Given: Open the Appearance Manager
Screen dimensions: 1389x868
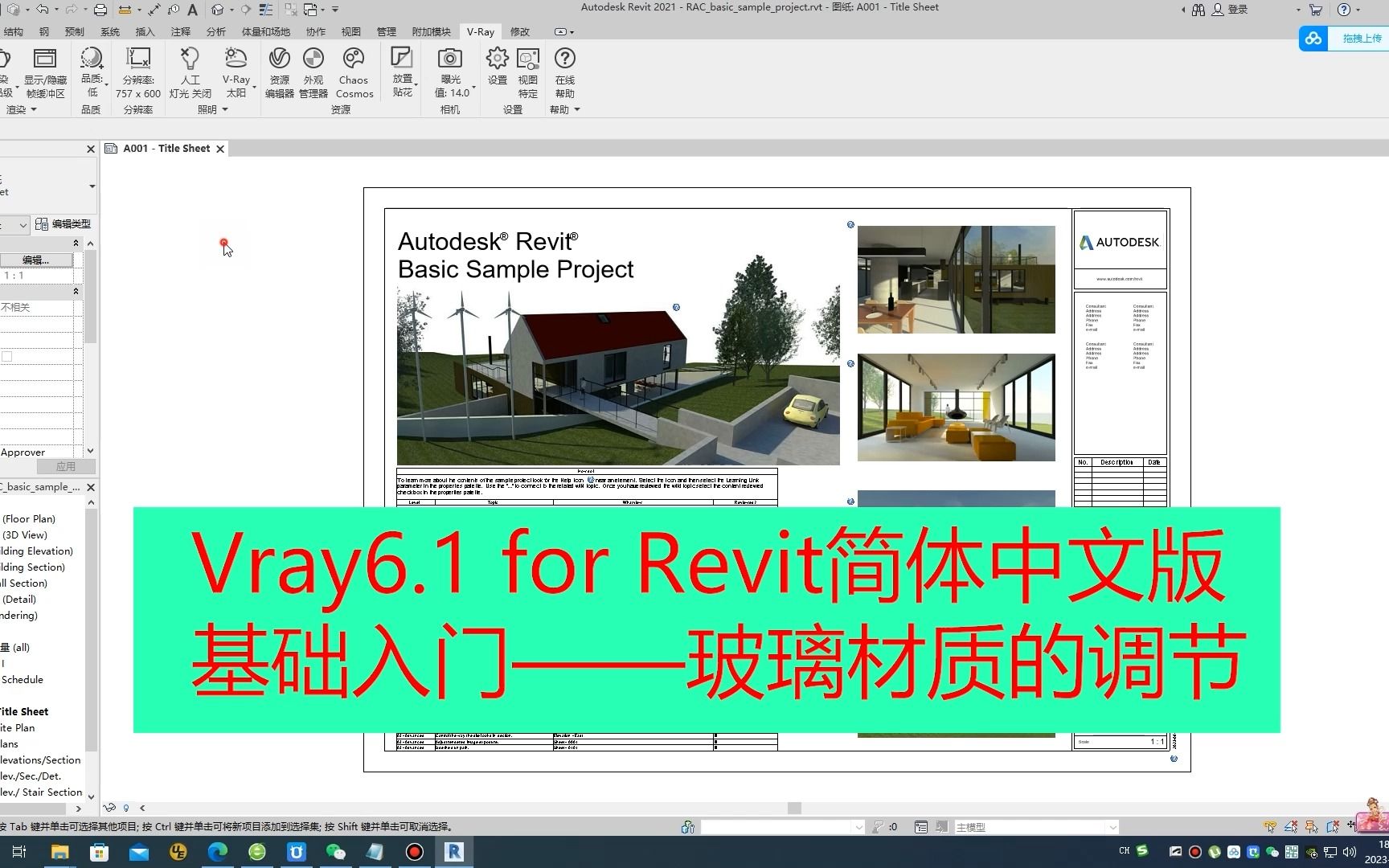Looking at the screenshot, I should 313,59.
